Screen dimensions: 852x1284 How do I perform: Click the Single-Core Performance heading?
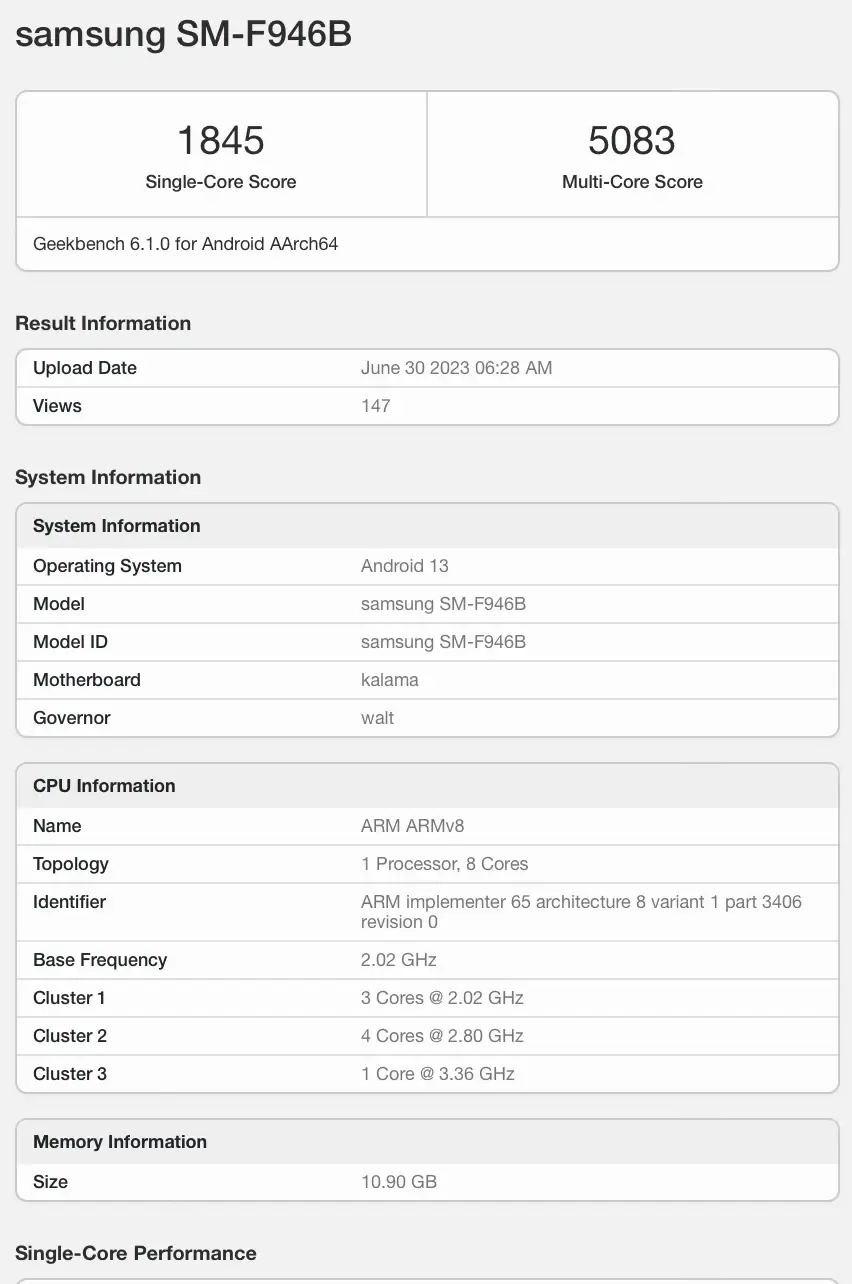click(136, 1254)
